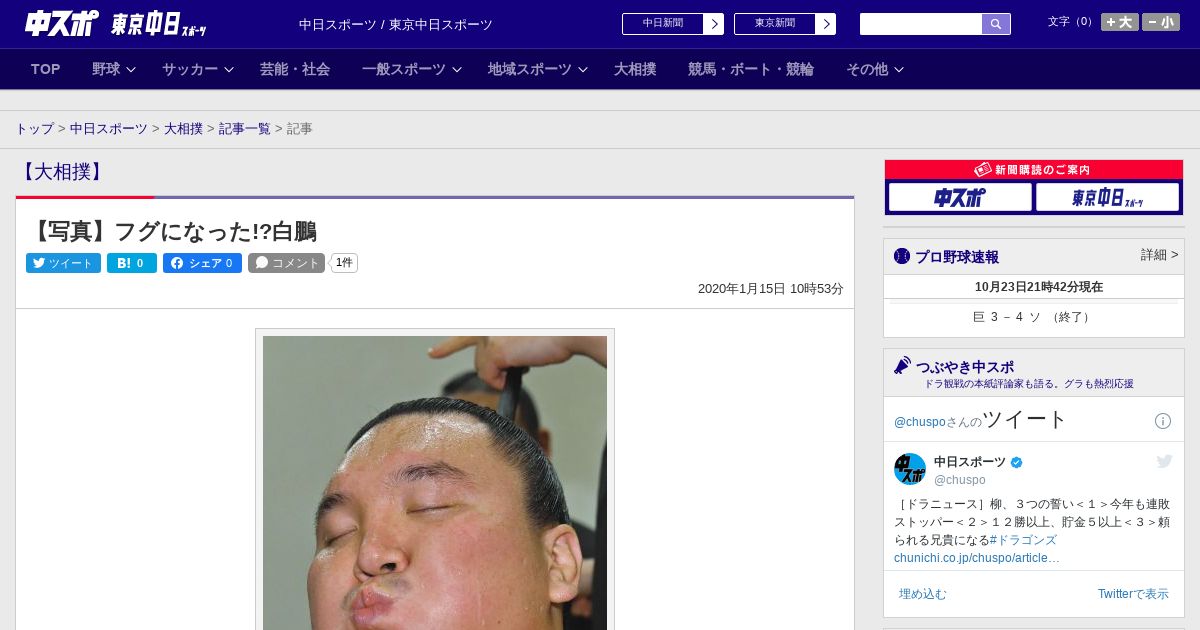Image resolution: width=1200 pixels, height=630 pixels.
Task: Click Twitterで表示 link
Action: pos(1133,594)
